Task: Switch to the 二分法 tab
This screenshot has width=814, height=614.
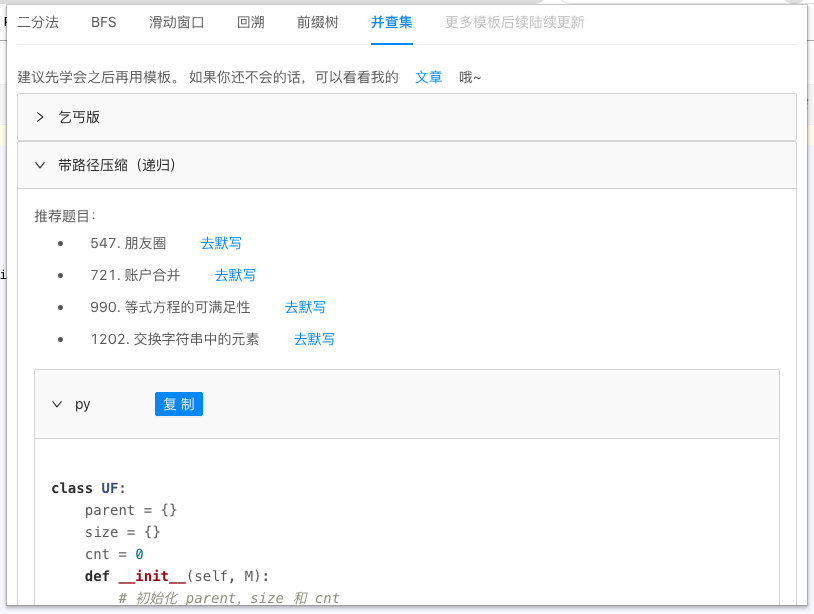Action: coord(38,22)
